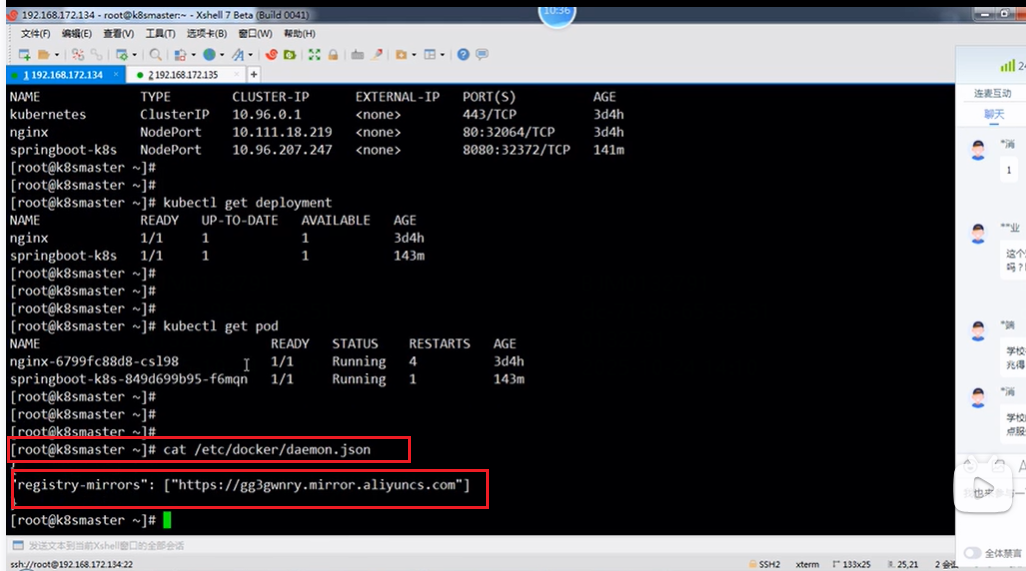Image resolution: width=1026 pixels, height=571 pixels.
Task: Click the chat avatar beside the '**业' name
Action: (978, 234)
